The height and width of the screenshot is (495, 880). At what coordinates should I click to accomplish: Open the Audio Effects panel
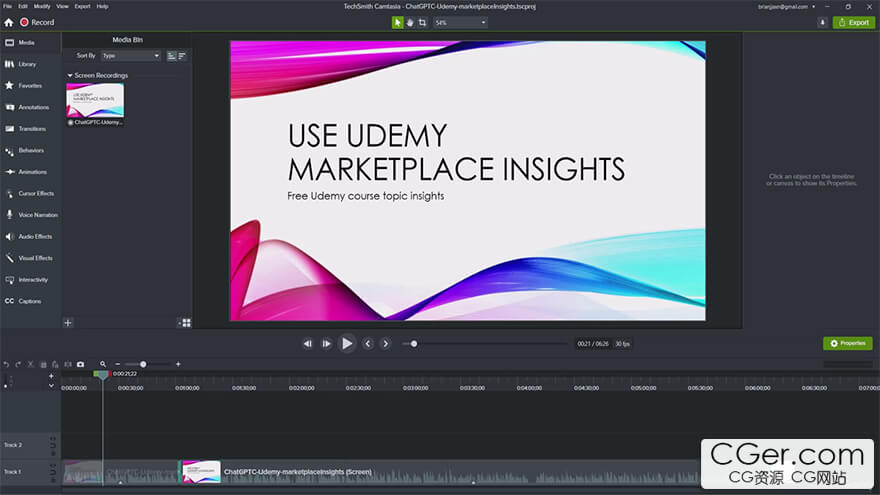coord(30,236)
